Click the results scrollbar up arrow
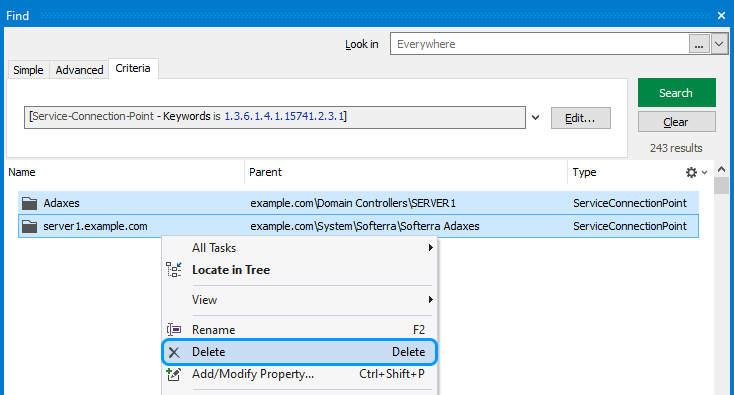Viewport: 734px width, 395px height. [721, 169]
